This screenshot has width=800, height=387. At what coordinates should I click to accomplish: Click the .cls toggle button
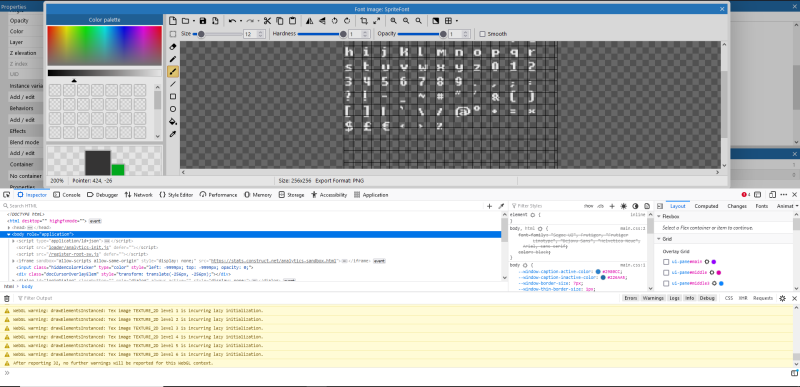(601, 206)
